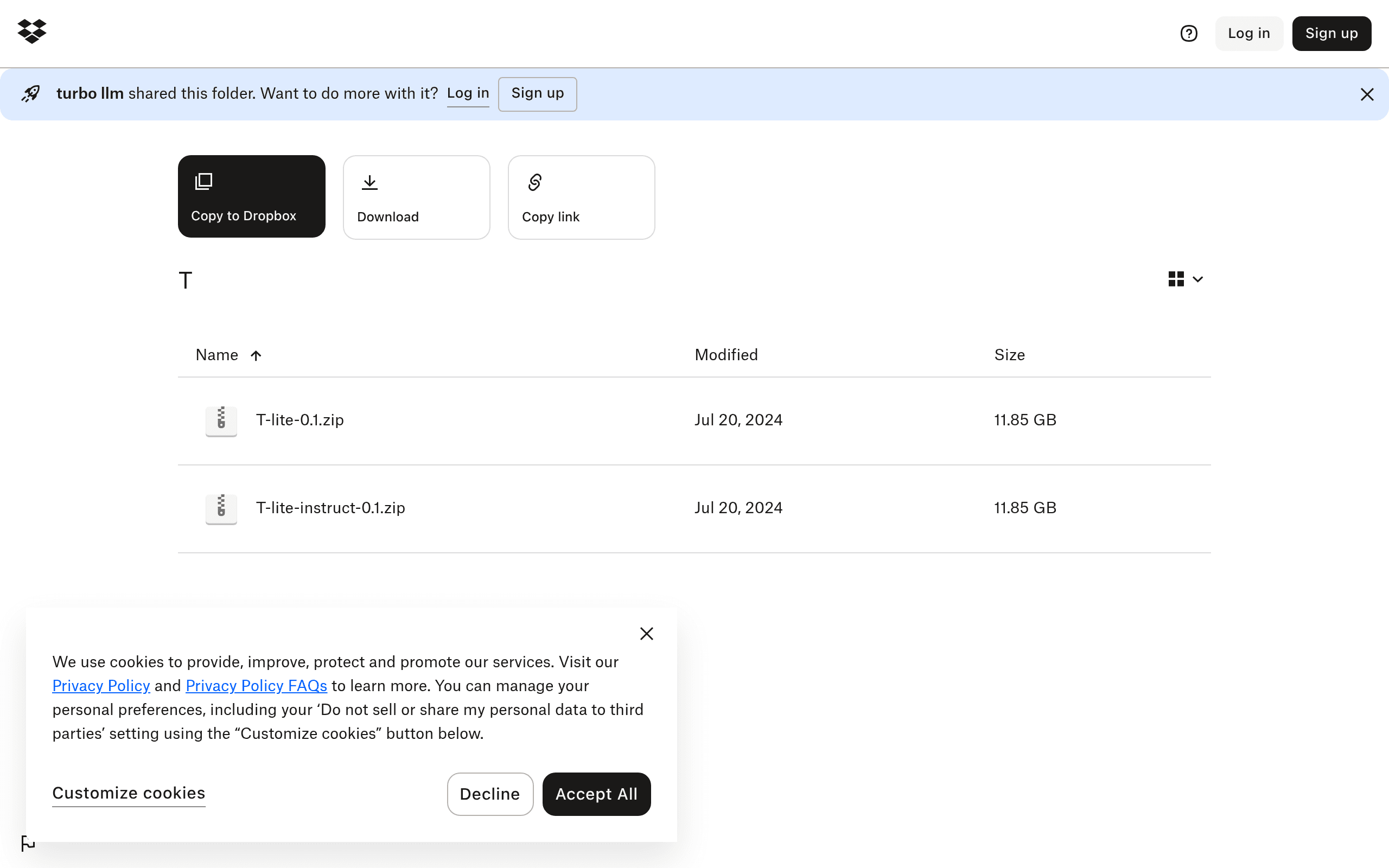1389x868 pixels.
Task: Click the flag icon at the bottom-left
Action: (x=28, y=843)
